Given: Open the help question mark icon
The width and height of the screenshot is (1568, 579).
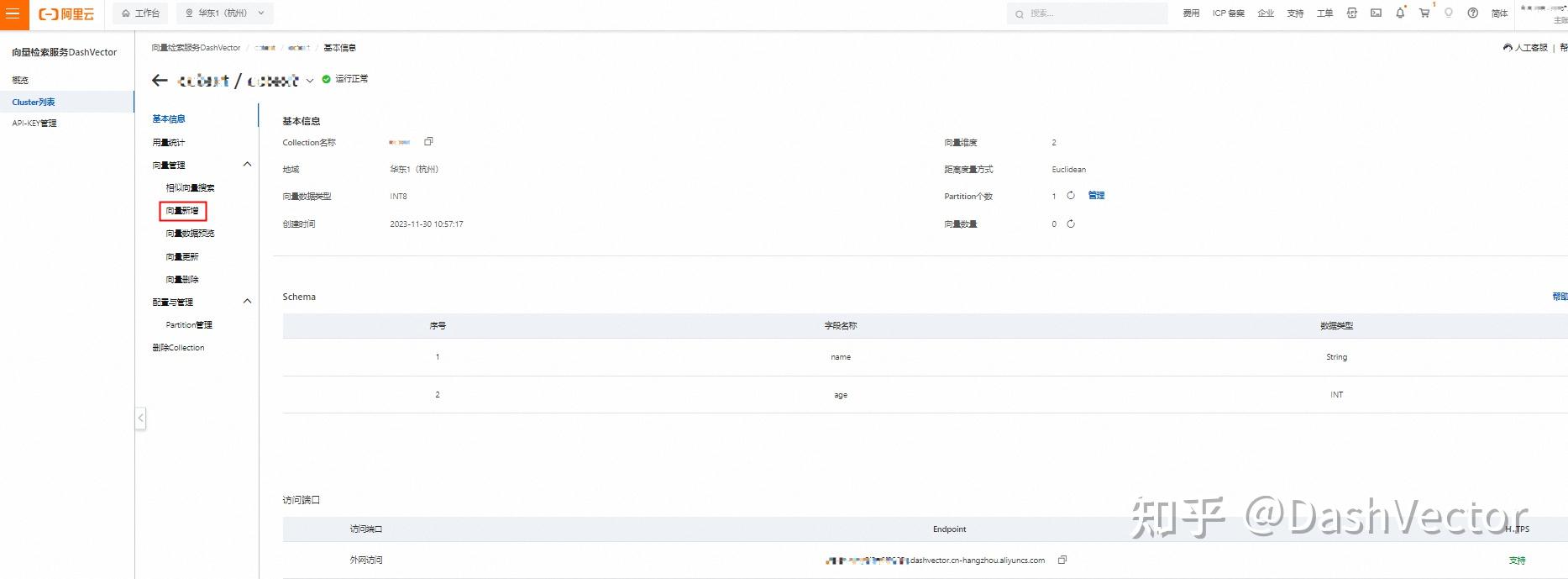Looking at the screenshot, I should coord(1472,13).
